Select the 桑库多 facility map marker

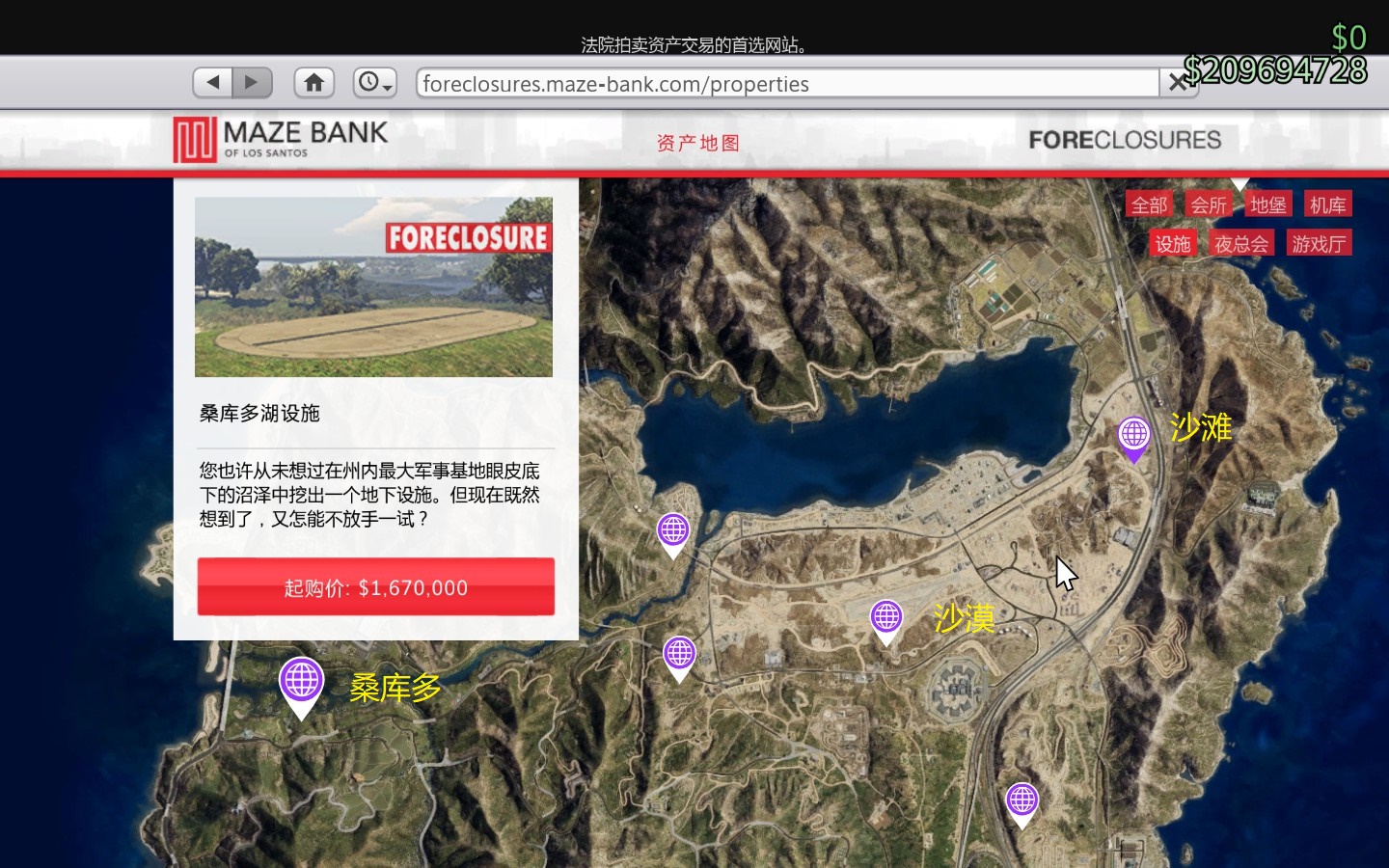[x=301, y=687]
